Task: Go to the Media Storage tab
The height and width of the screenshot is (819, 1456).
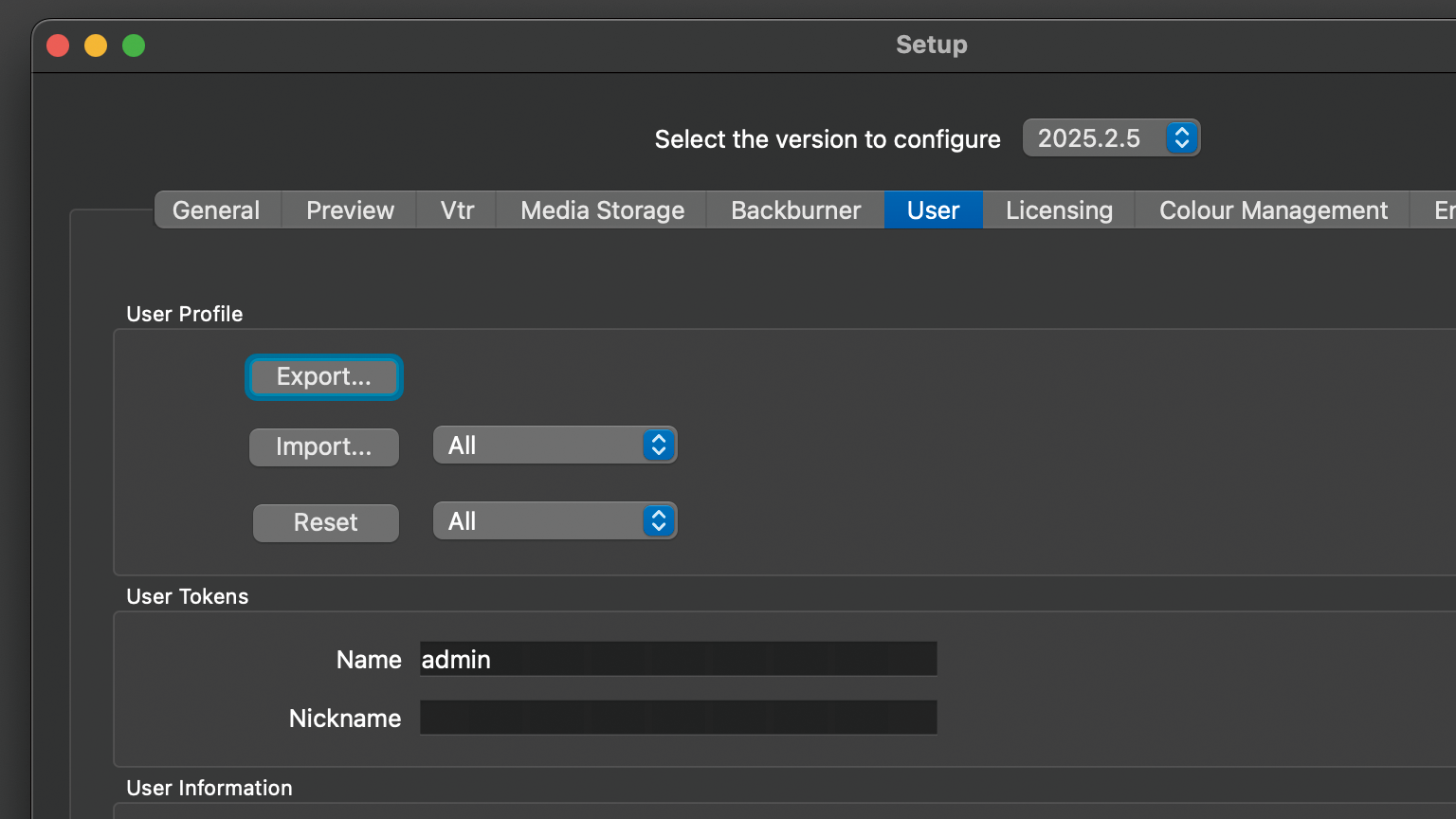Action: click(602, 210)
